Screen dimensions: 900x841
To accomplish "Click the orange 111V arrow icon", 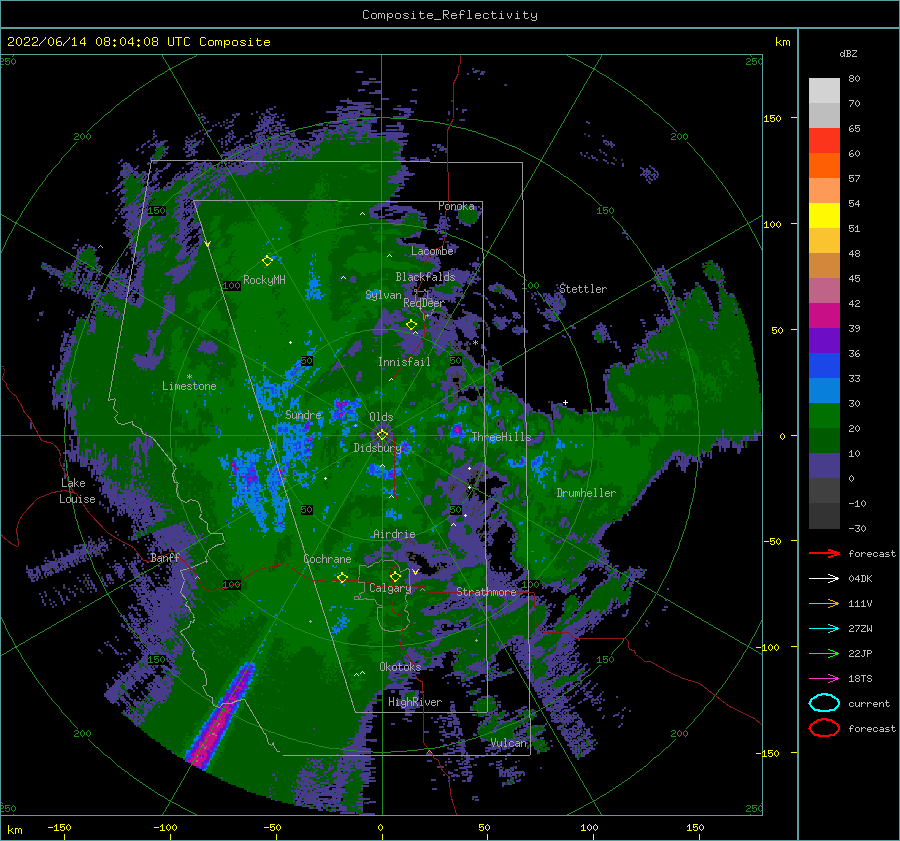I will coord(824,603).
